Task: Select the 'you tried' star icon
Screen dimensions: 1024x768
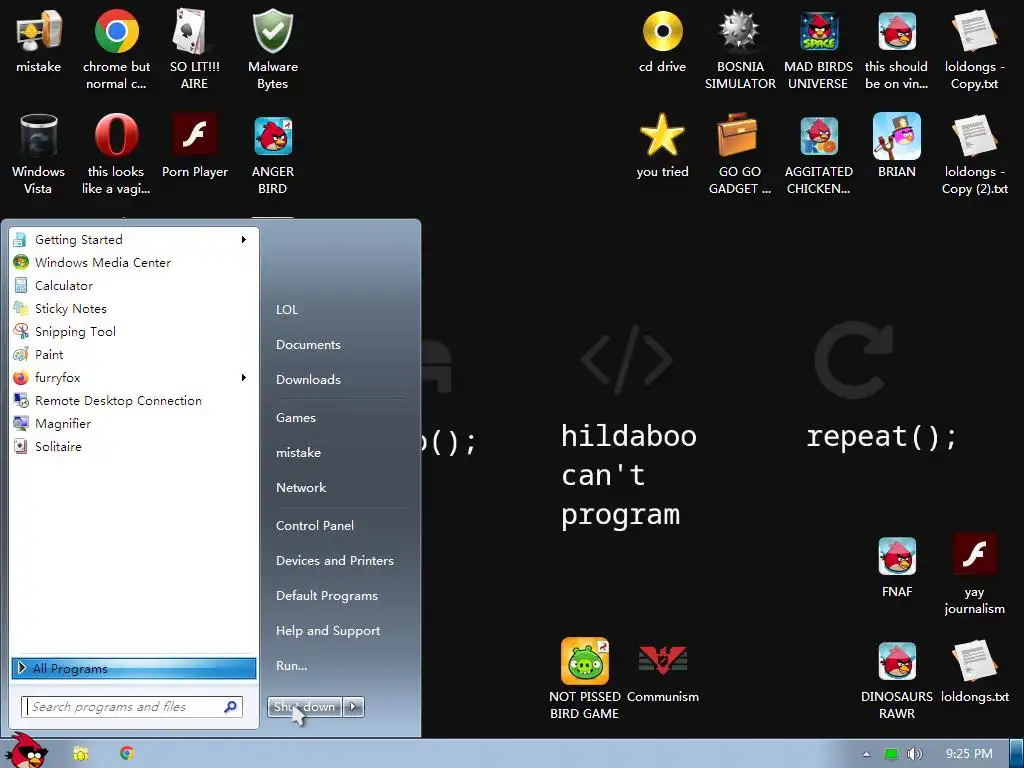Action: (x=663, y=135)
